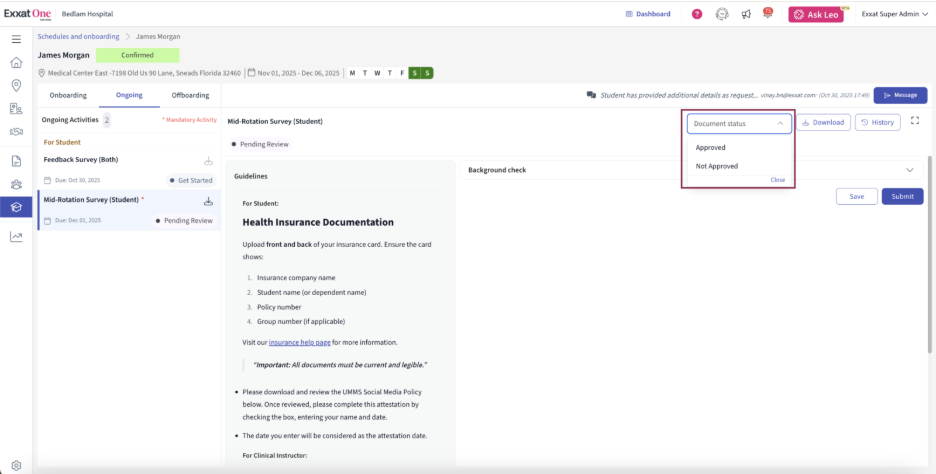Screen dimensions: 936x474
Task: Switch to the Offboarding tab
Action: point(190,95)
